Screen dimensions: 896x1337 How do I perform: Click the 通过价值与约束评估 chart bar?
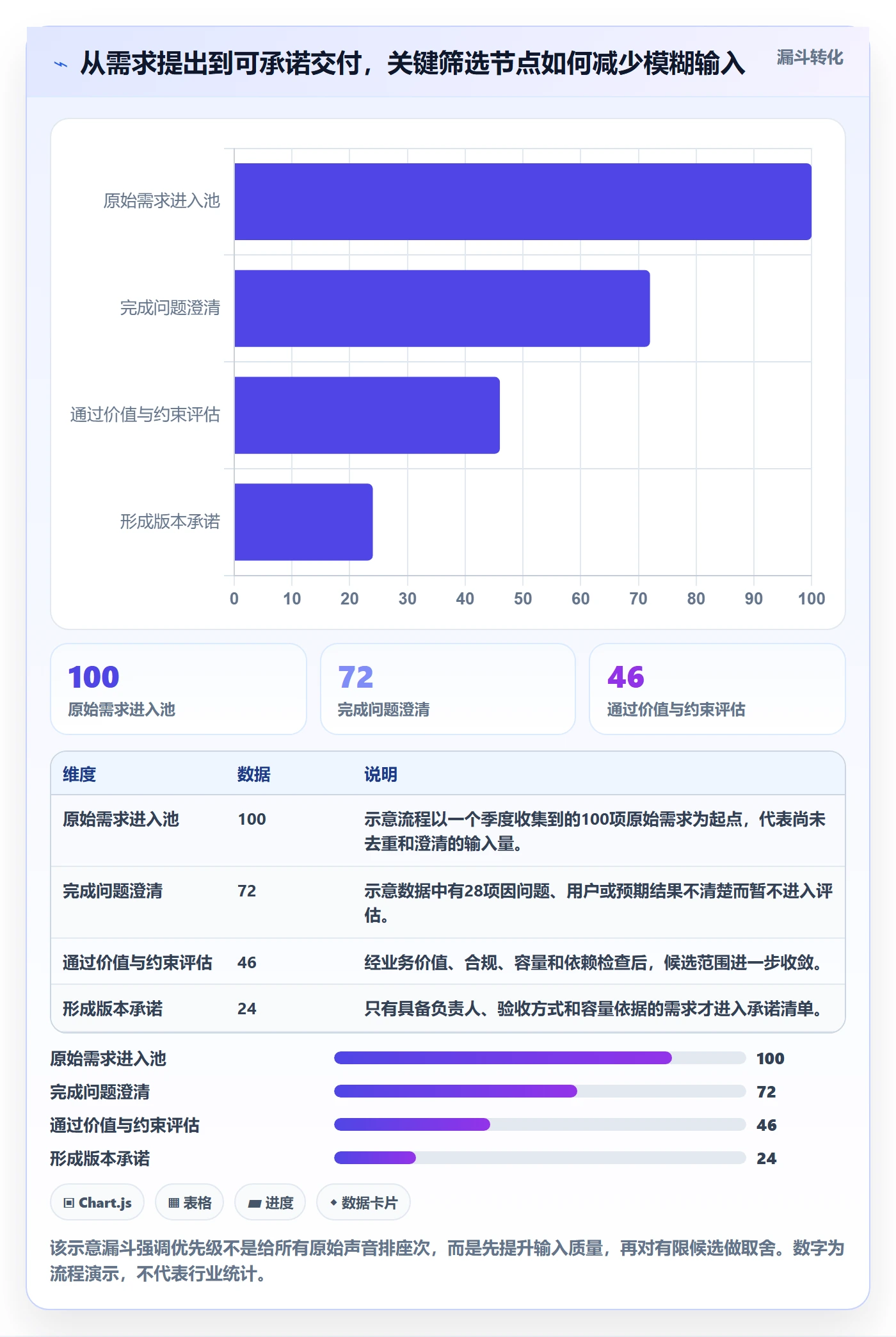point(367,415)
